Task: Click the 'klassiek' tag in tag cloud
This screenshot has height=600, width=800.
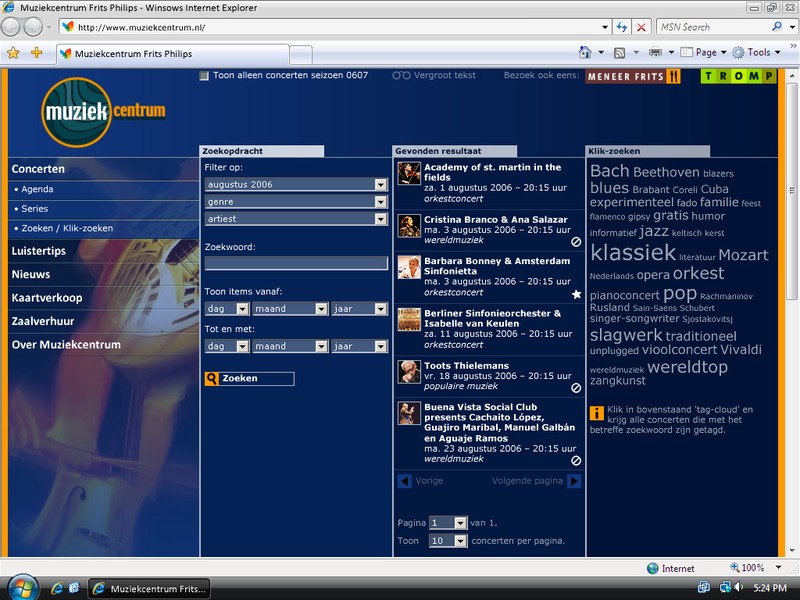Action: [632, 253]
